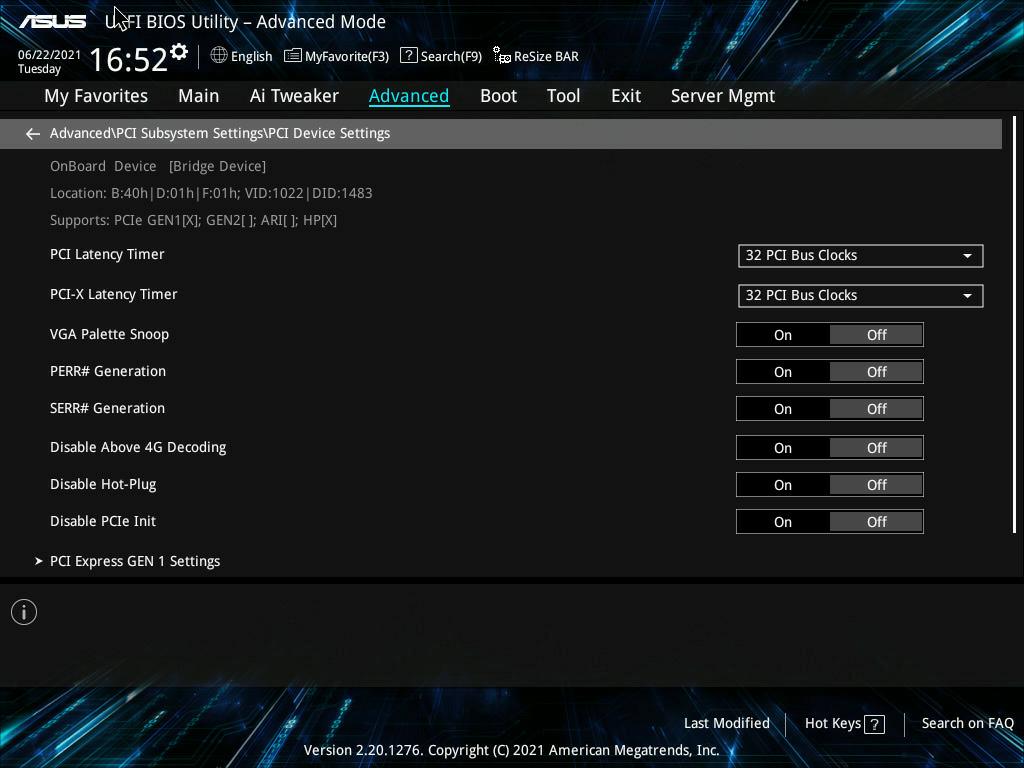1024x768 pixels.
Task: Click the back arrow on the breadcrumb bar
Action: click(x=32, y=133)
